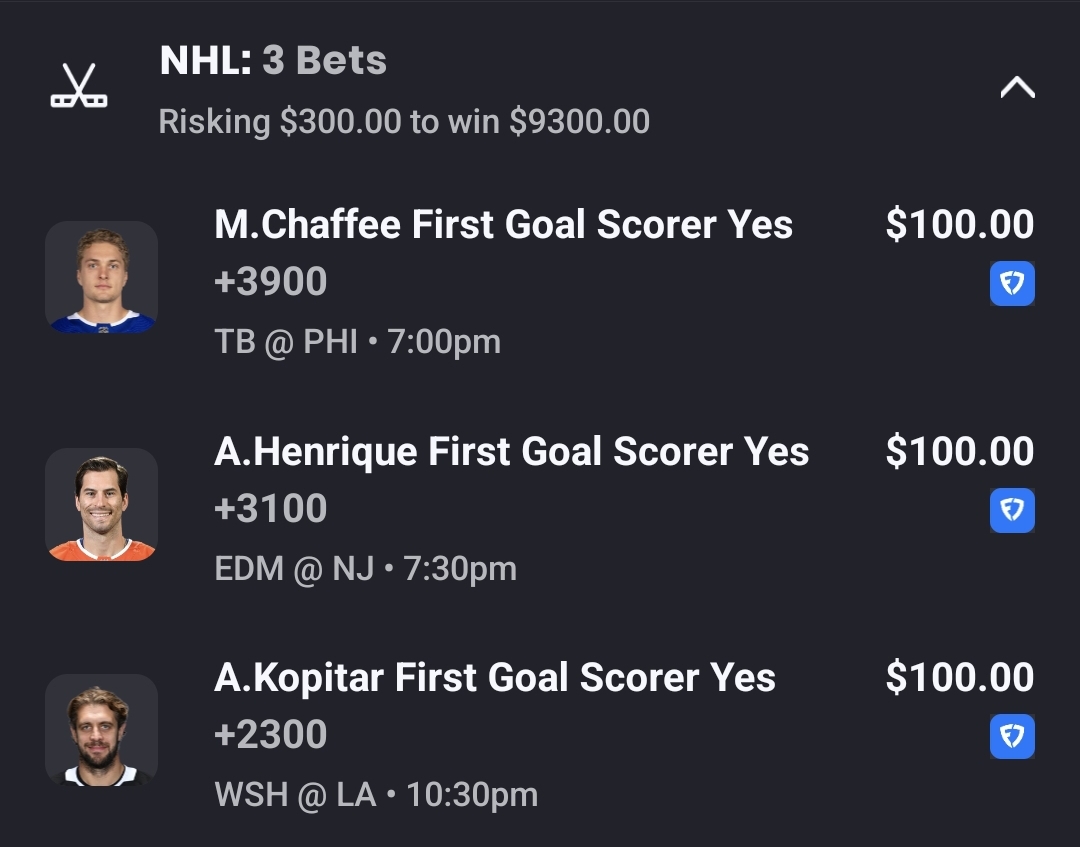This screenshot has height=847, width=1080.
Task: Click the crossed hockey sticks NHL icon
Action: [x=79, y=86]
